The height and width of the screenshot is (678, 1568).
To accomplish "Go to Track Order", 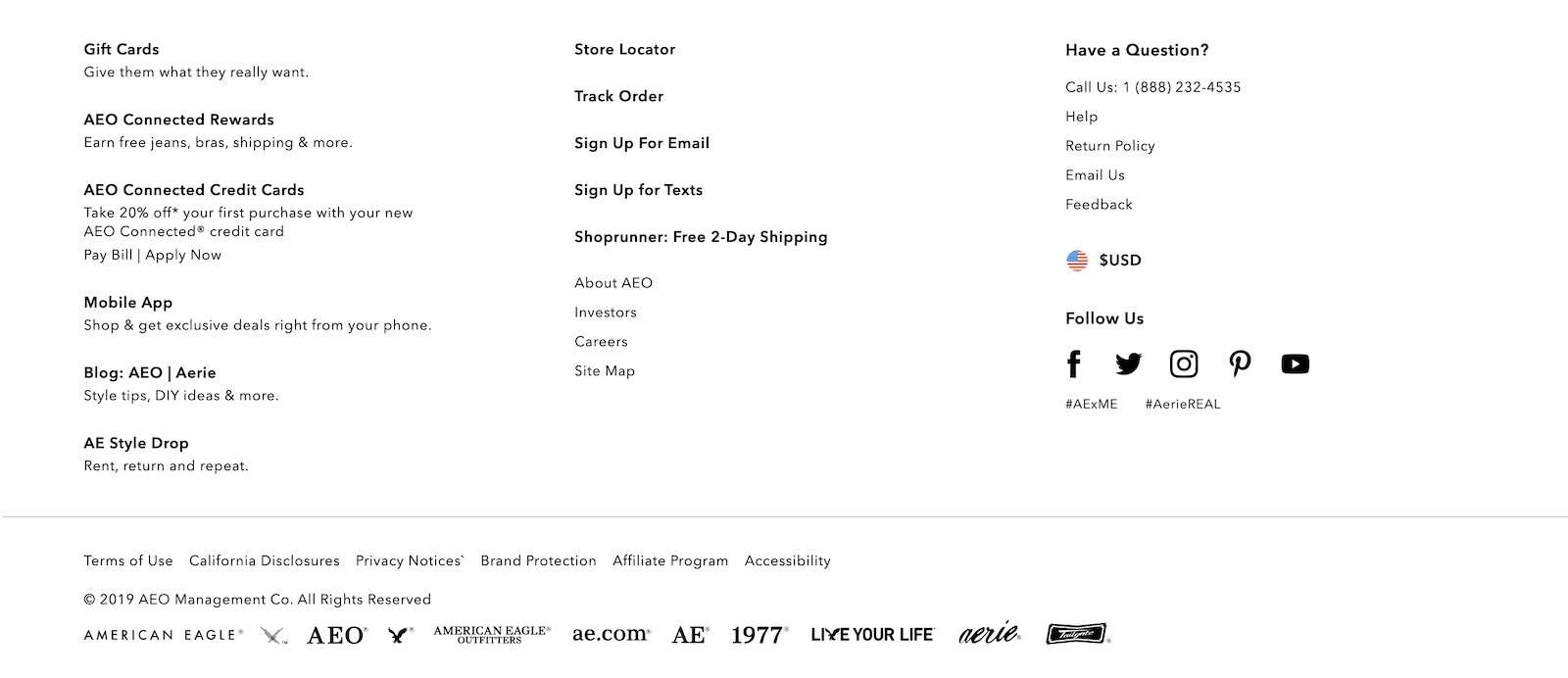I will (618, 97).
